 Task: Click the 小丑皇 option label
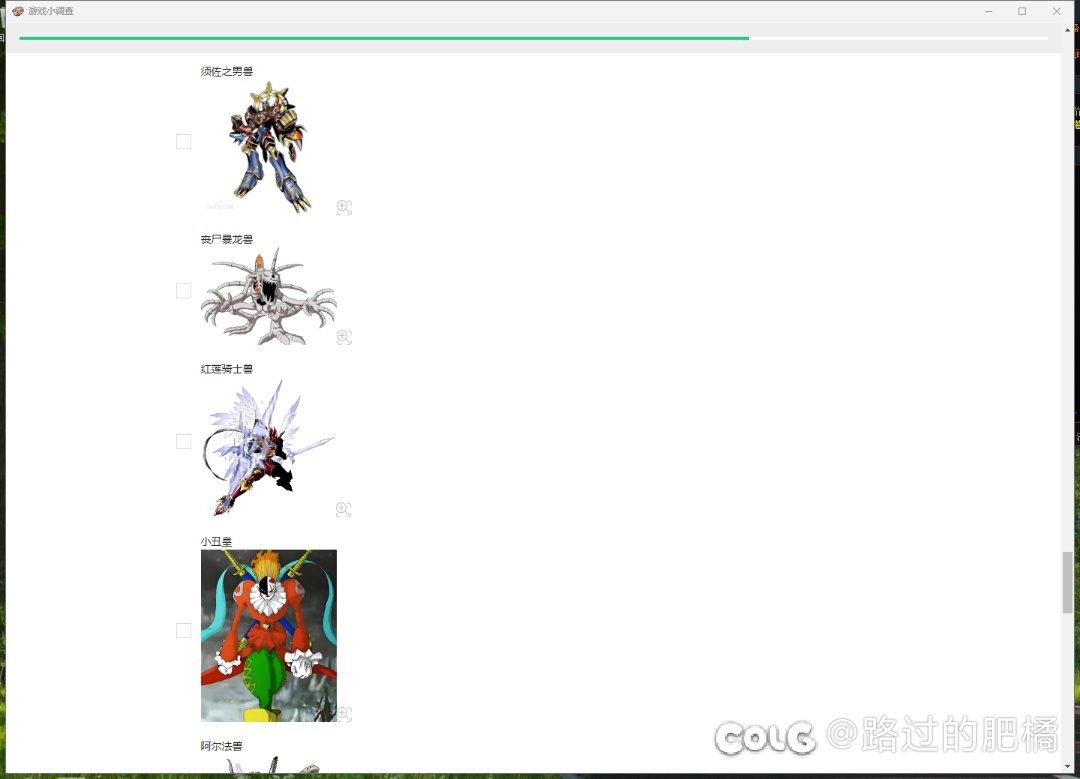[x=216, y=541]
